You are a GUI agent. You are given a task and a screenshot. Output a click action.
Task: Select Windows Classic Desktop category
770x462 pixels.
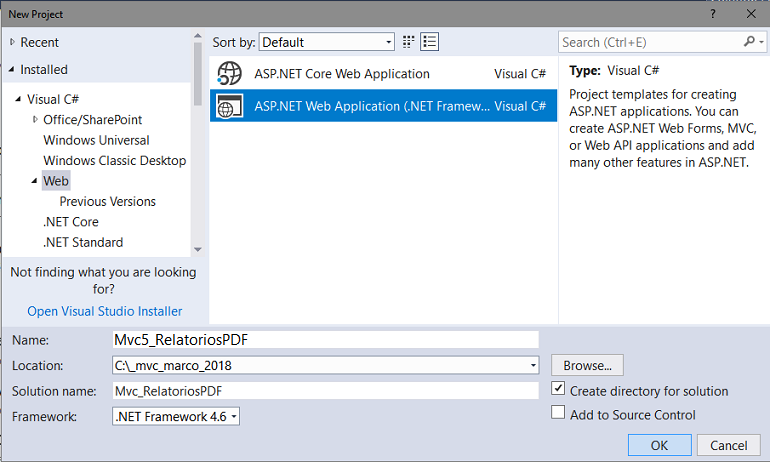click(114, 160)
